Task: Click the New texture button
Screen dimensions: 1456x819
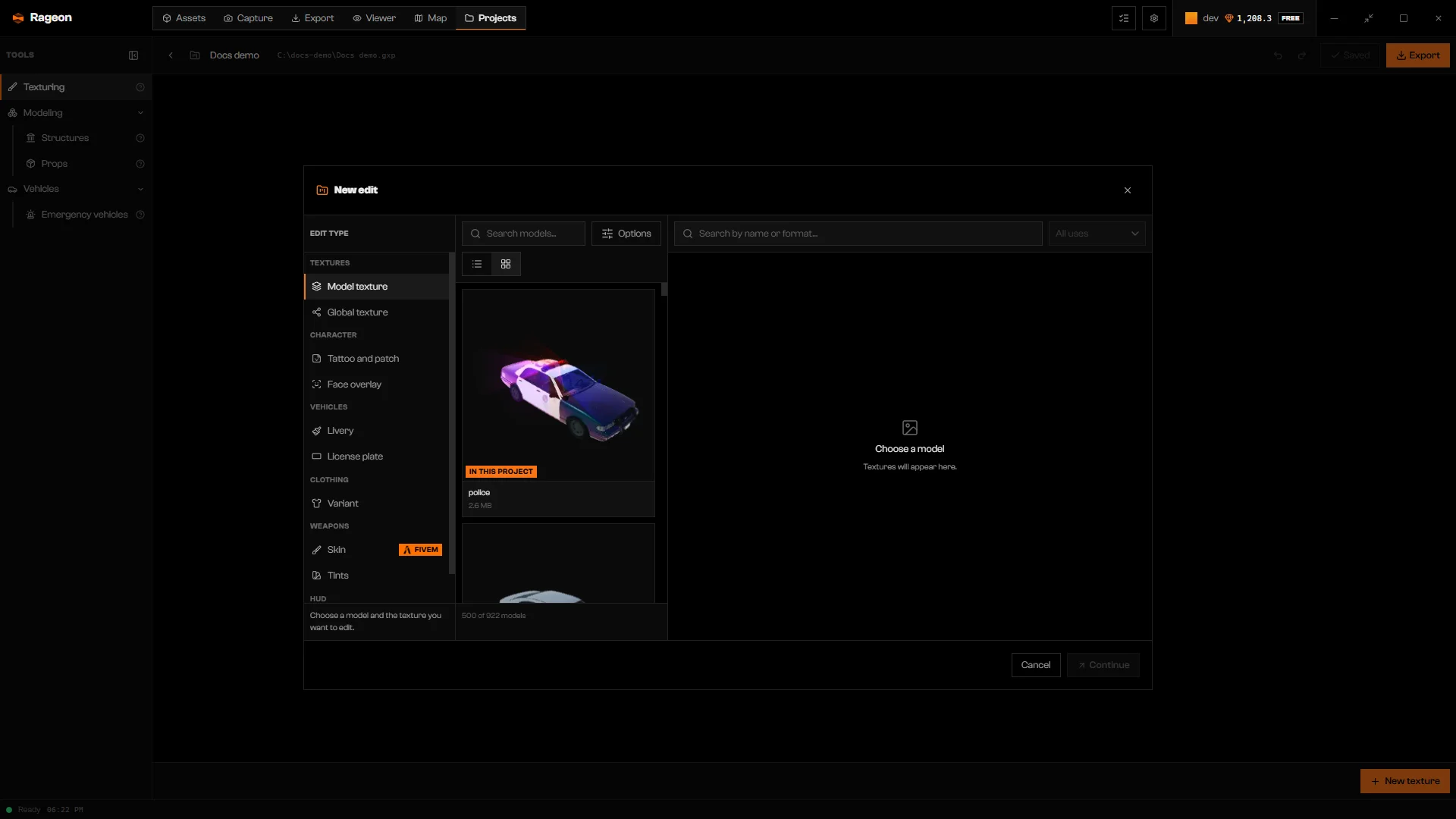Action: point(1405,781)
